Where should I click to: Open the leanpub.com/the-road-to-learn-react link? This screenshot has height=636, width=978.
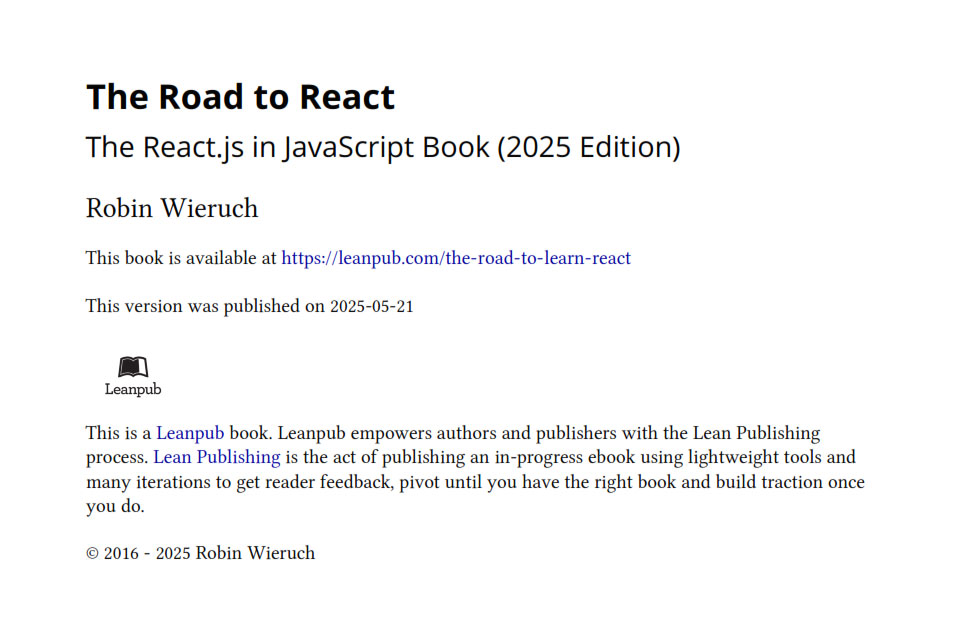[x=456, y=258]
